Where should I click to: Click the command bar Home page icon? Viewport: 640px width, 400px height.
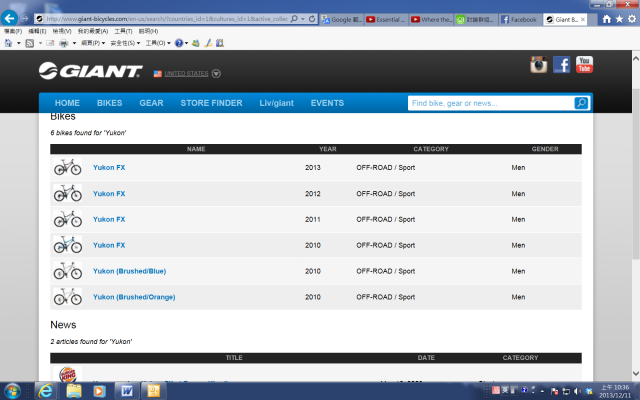(8, 43)
